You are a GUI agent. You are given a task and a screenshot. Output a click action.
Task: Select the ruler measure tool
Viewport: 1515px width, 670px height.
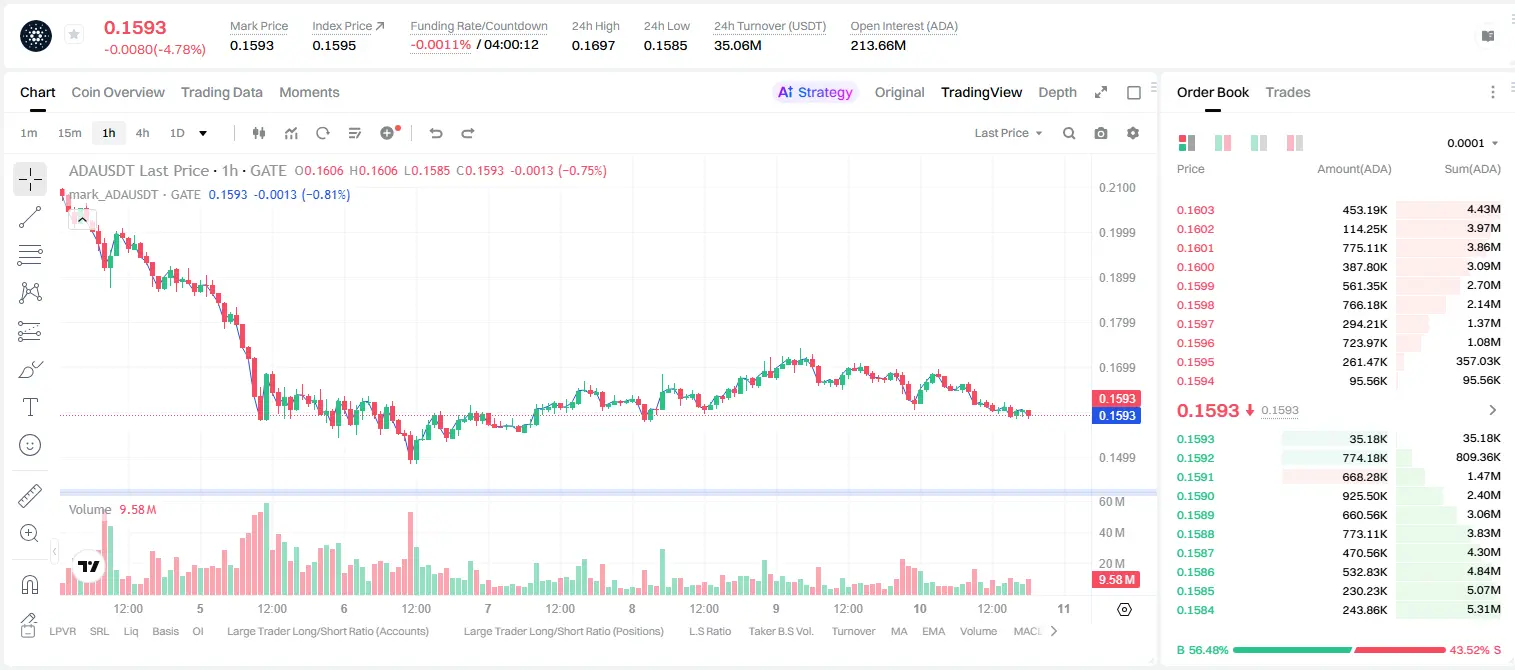(x=30, y=495)
